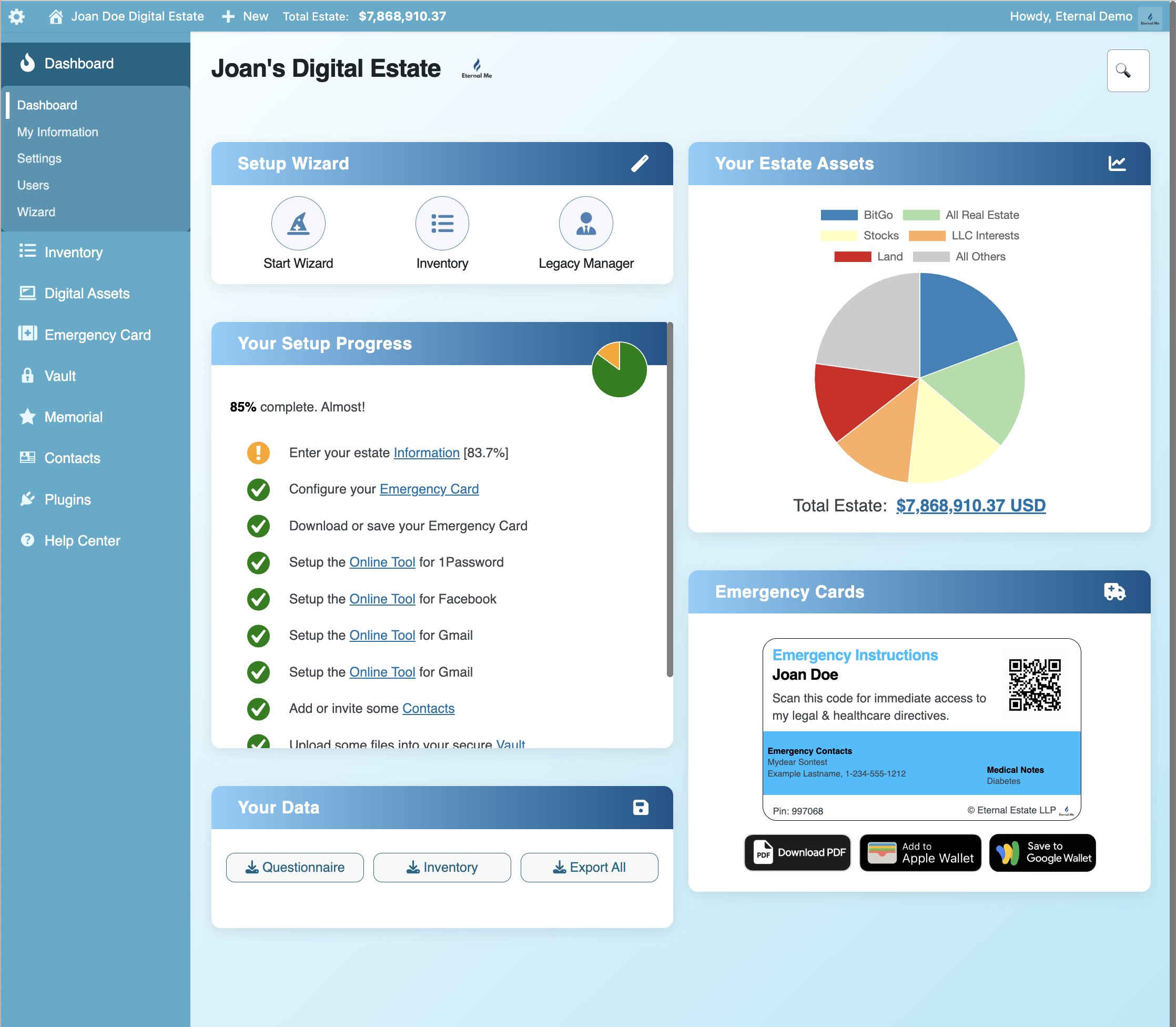Image resolution: width=1176 pixels, height=1027 pixels.
Task: Click the save disk icon in Your Data
Action: pyautogui.click(x=640, y=807)
